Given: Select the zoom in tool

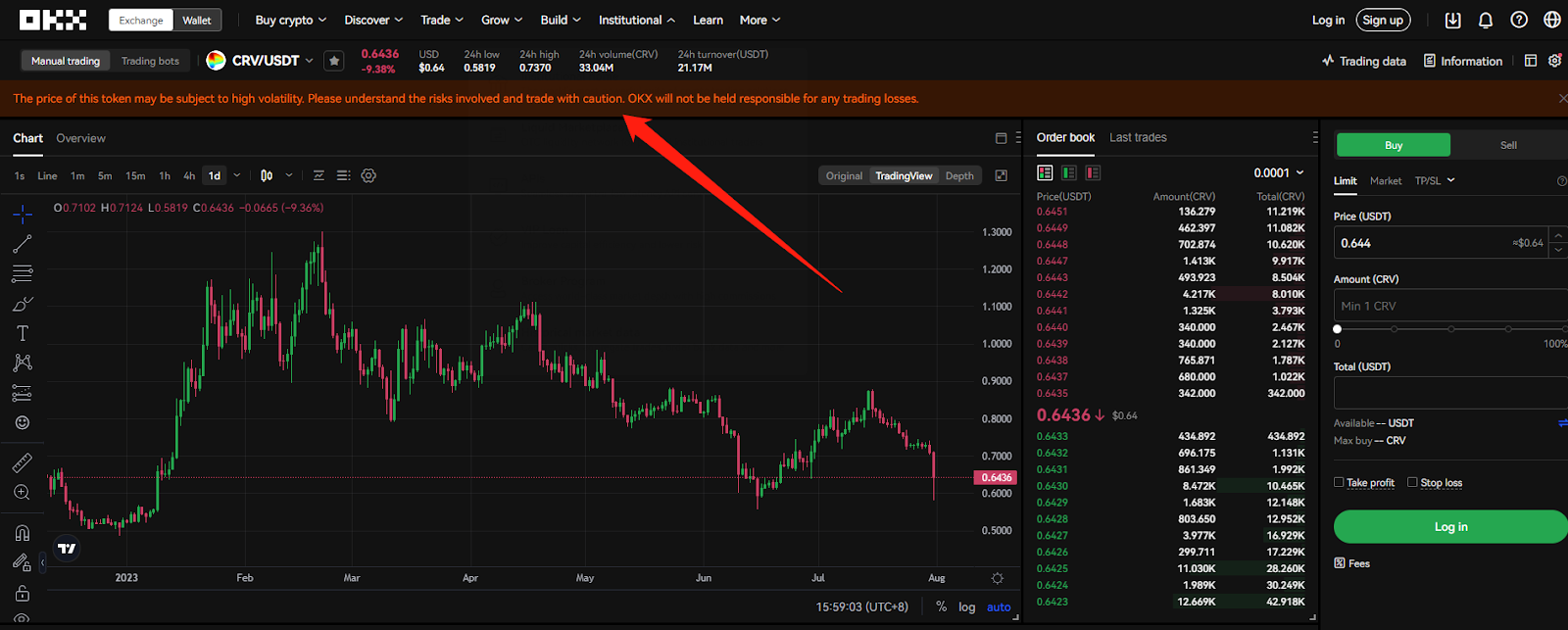Looking at the screenshot, I should pyautogui.click(x=23, y=493).
